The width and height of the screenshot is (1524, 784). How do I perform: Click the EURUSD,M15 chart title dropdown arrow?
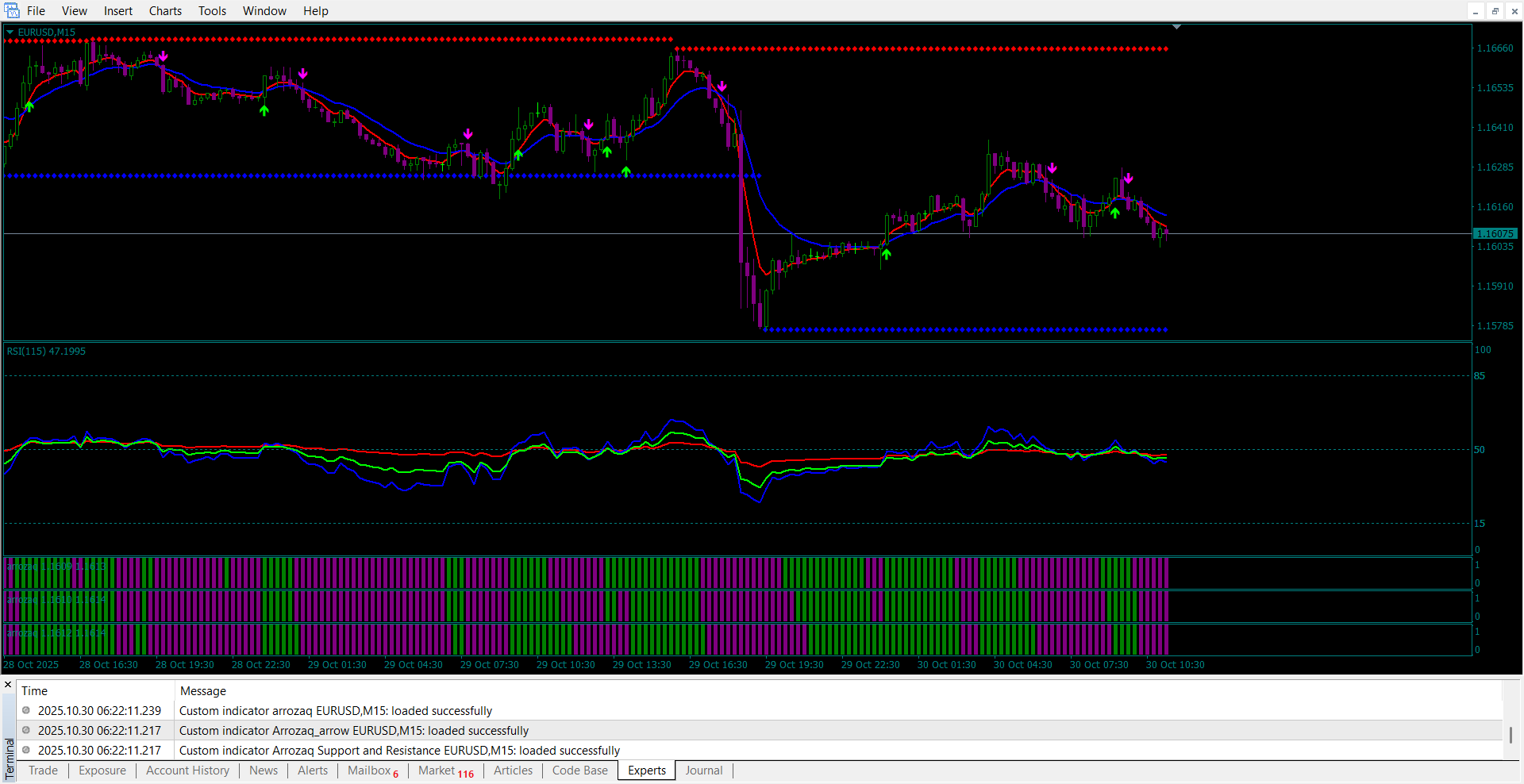pos(10,33)
